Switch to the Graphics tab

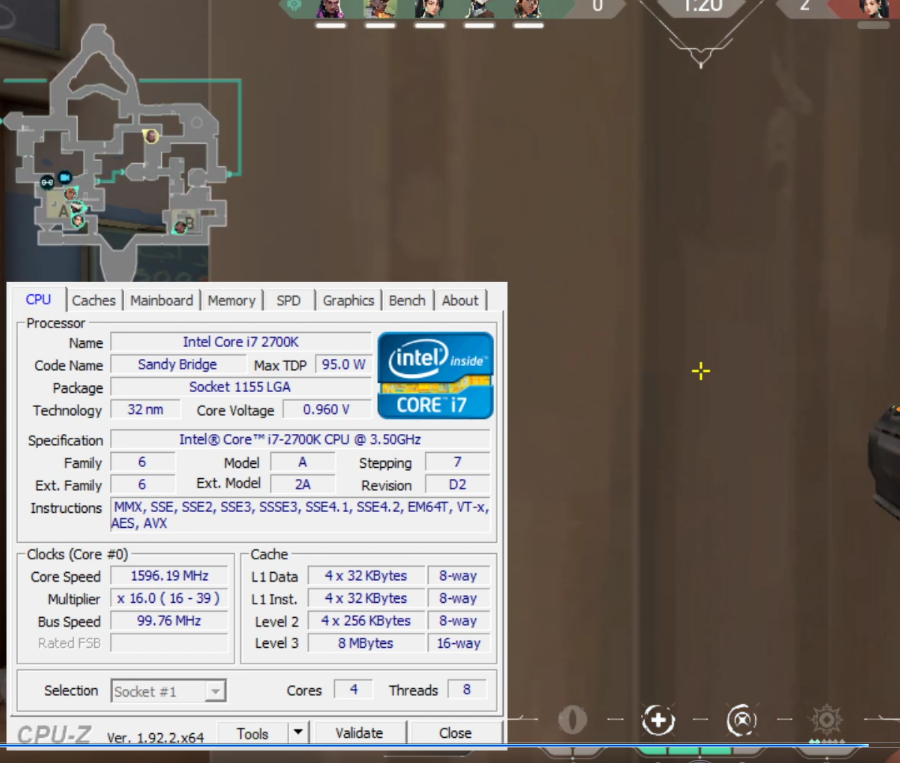tap(348, 300)
